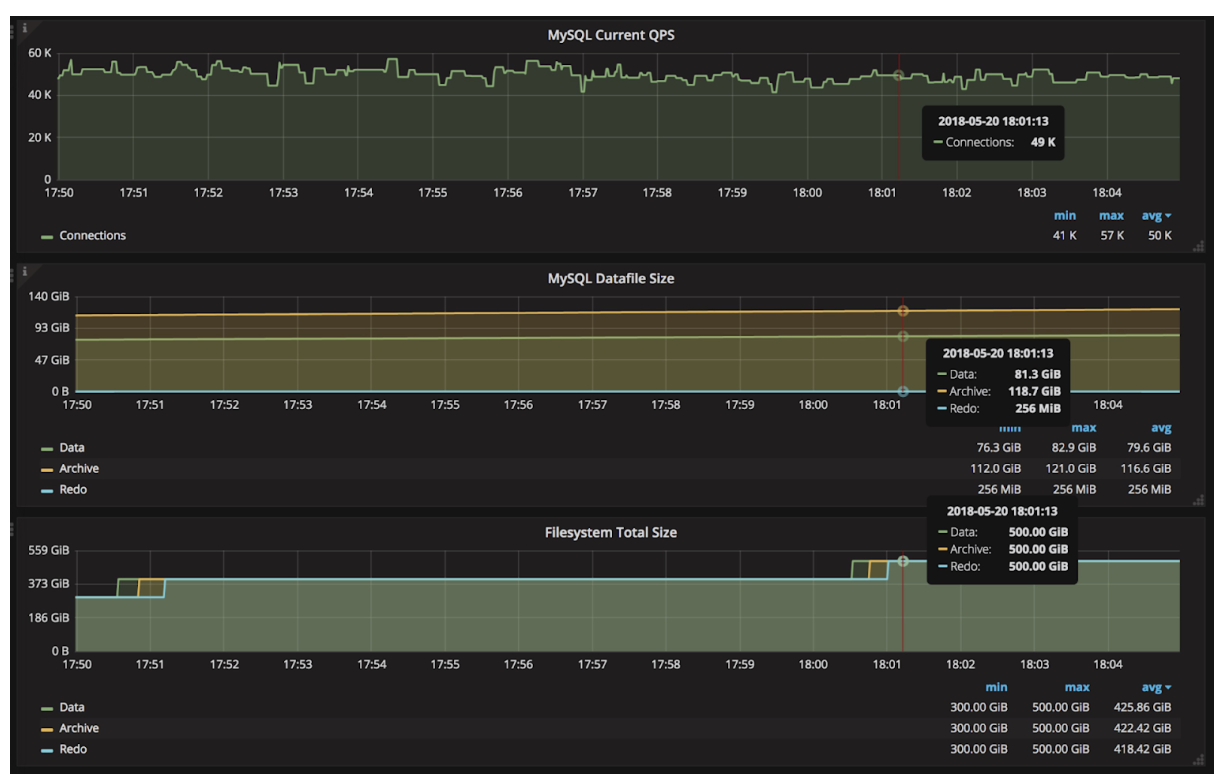
Task: Hide the Archive series in MySQL Datafile Size
Action: pos(78,468)
